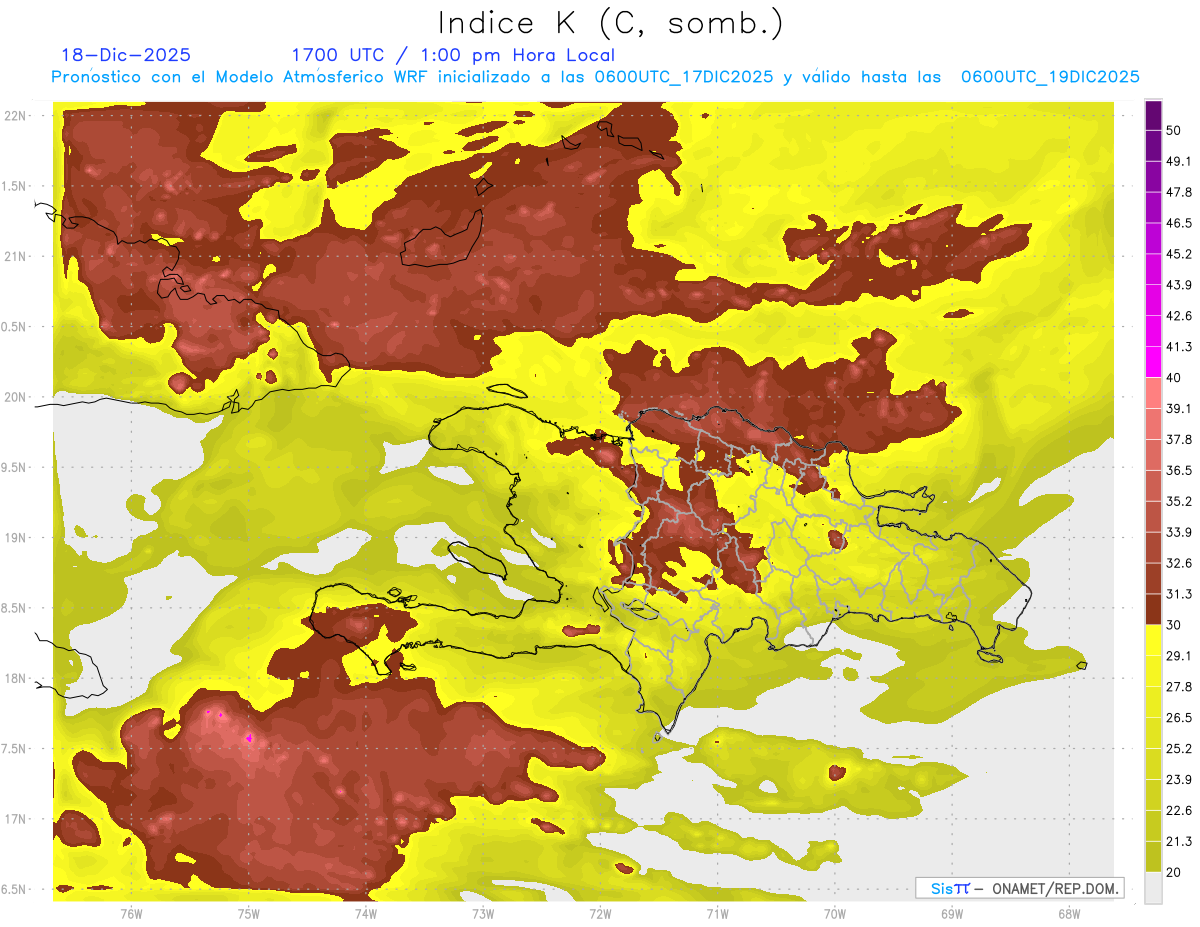Click the colorbar value '30'
This screenshot has height=927, width=1200.
pyautogui.click(x=1174, y=625)
